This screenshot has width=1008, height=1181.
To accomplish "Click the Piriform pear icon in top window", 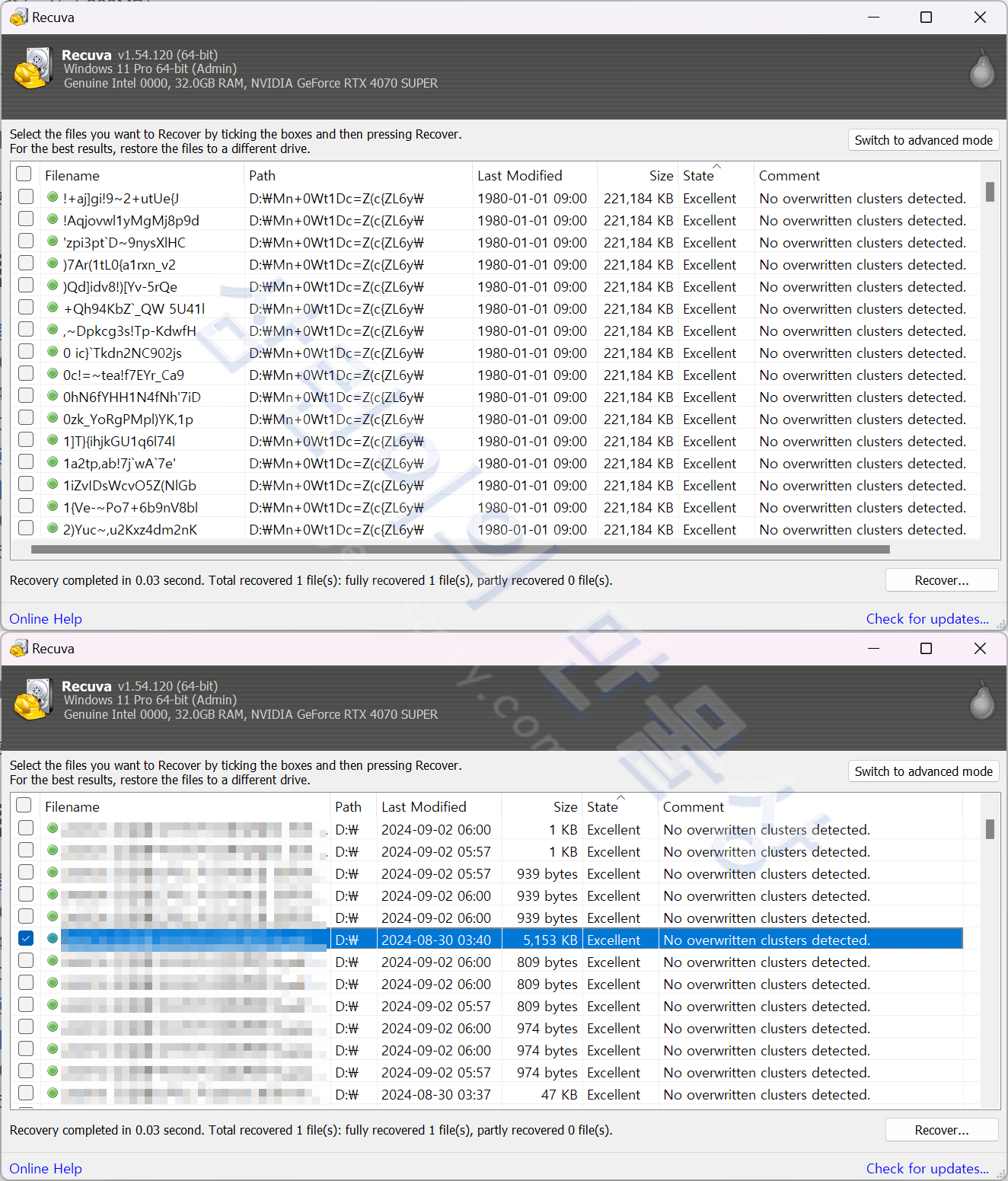I will [982, 69].
